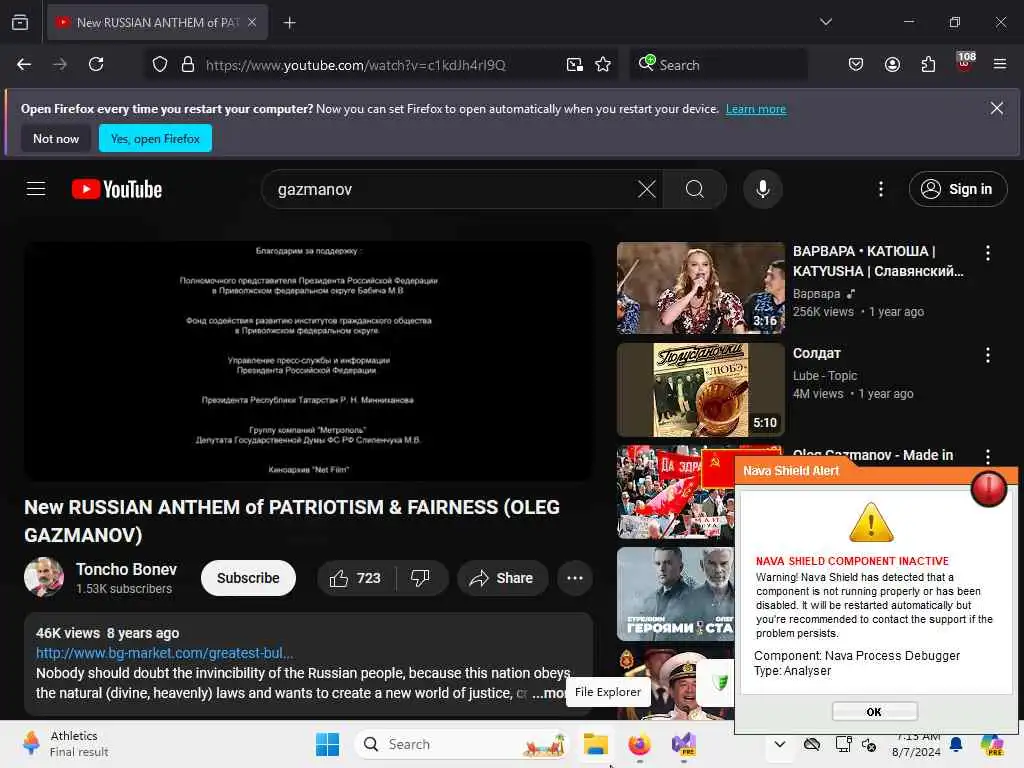Open Windows Start menu

[x=327, y=744]
